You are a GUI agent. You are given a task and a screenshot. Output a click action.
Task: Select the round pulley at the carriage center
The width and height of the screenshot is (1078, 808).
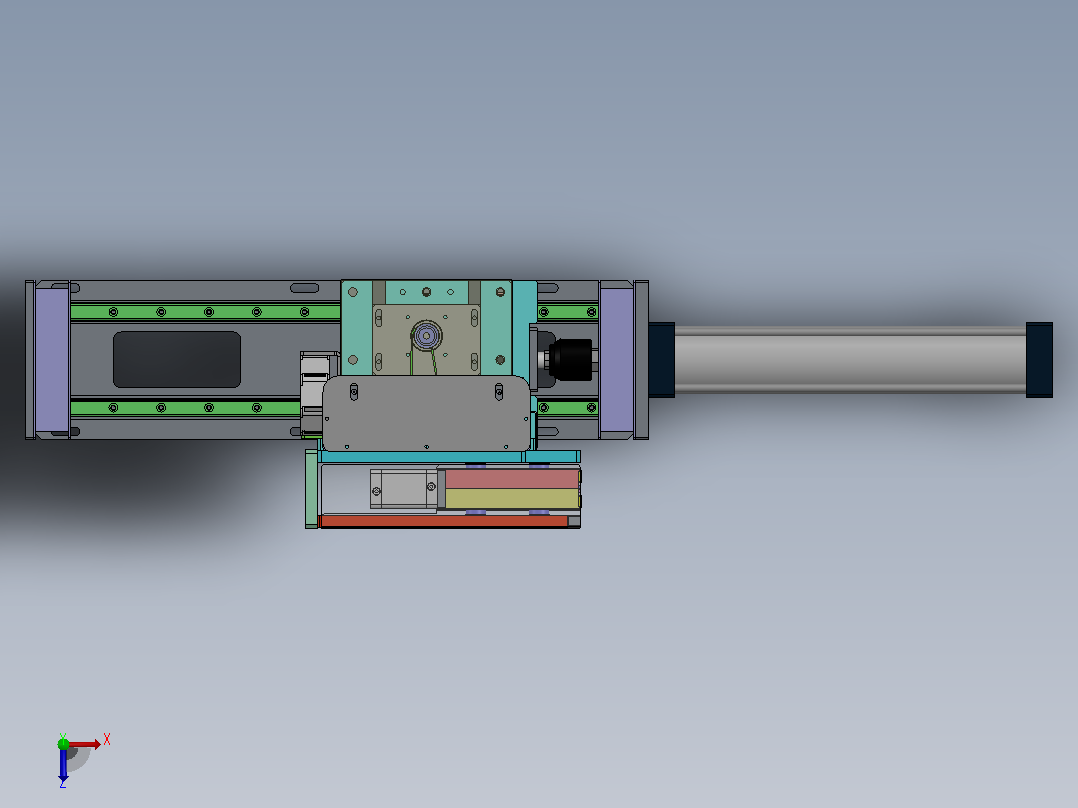[426, 336]
